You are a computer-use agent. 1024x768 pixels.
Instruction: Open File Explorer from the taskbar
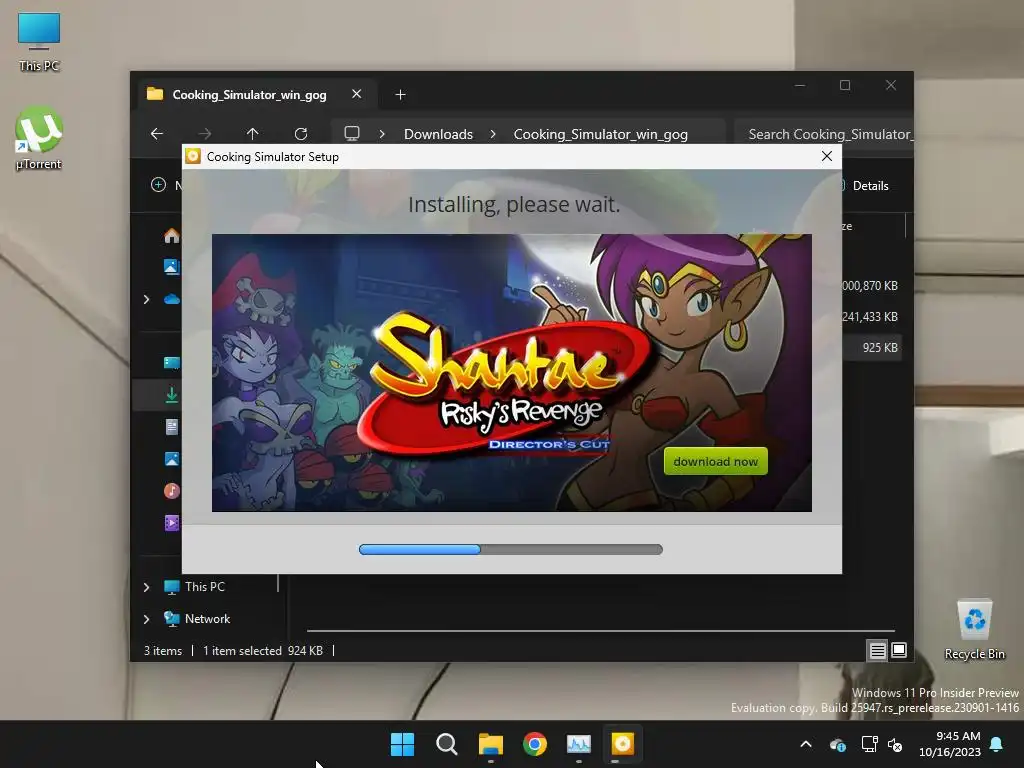(490, 744)
